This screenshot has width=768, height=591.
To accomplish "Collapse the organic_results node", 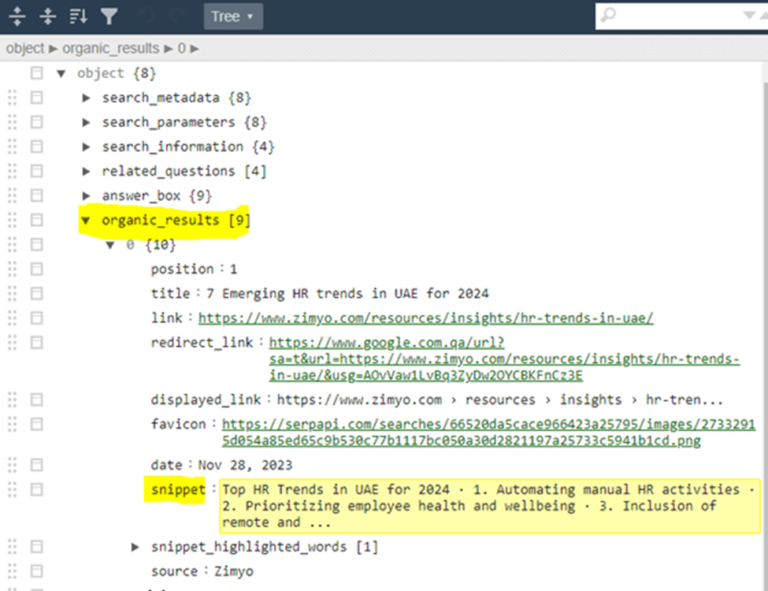I will click(86, 220).
